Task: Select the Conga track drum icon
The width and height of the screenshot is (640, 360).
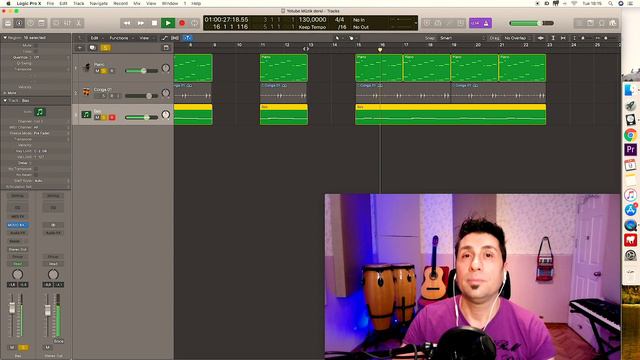Action: click(x=87, y=91)
